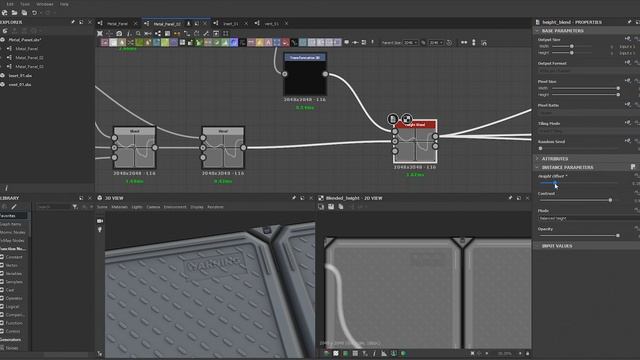The height and width of the screenshot is (360, 640).
Task: Switch to the Insert_01 graph tab
Action: (x=231, y=24)
